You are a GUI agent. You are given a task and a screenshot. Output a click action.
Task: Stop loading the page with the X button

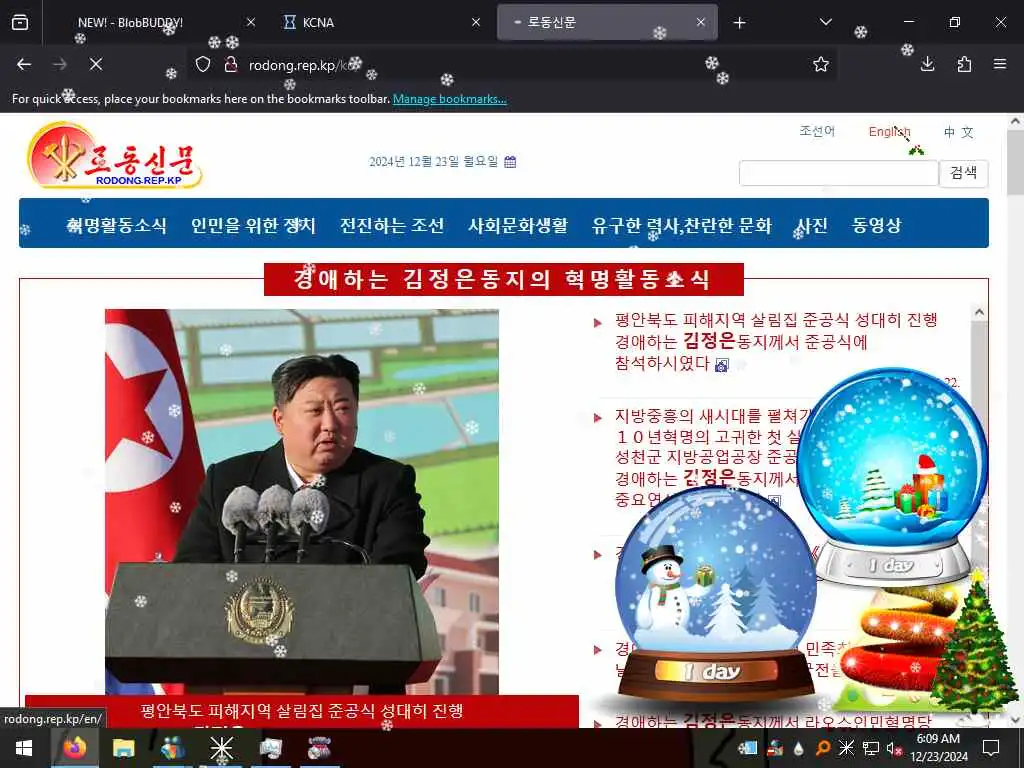[95, 64]
